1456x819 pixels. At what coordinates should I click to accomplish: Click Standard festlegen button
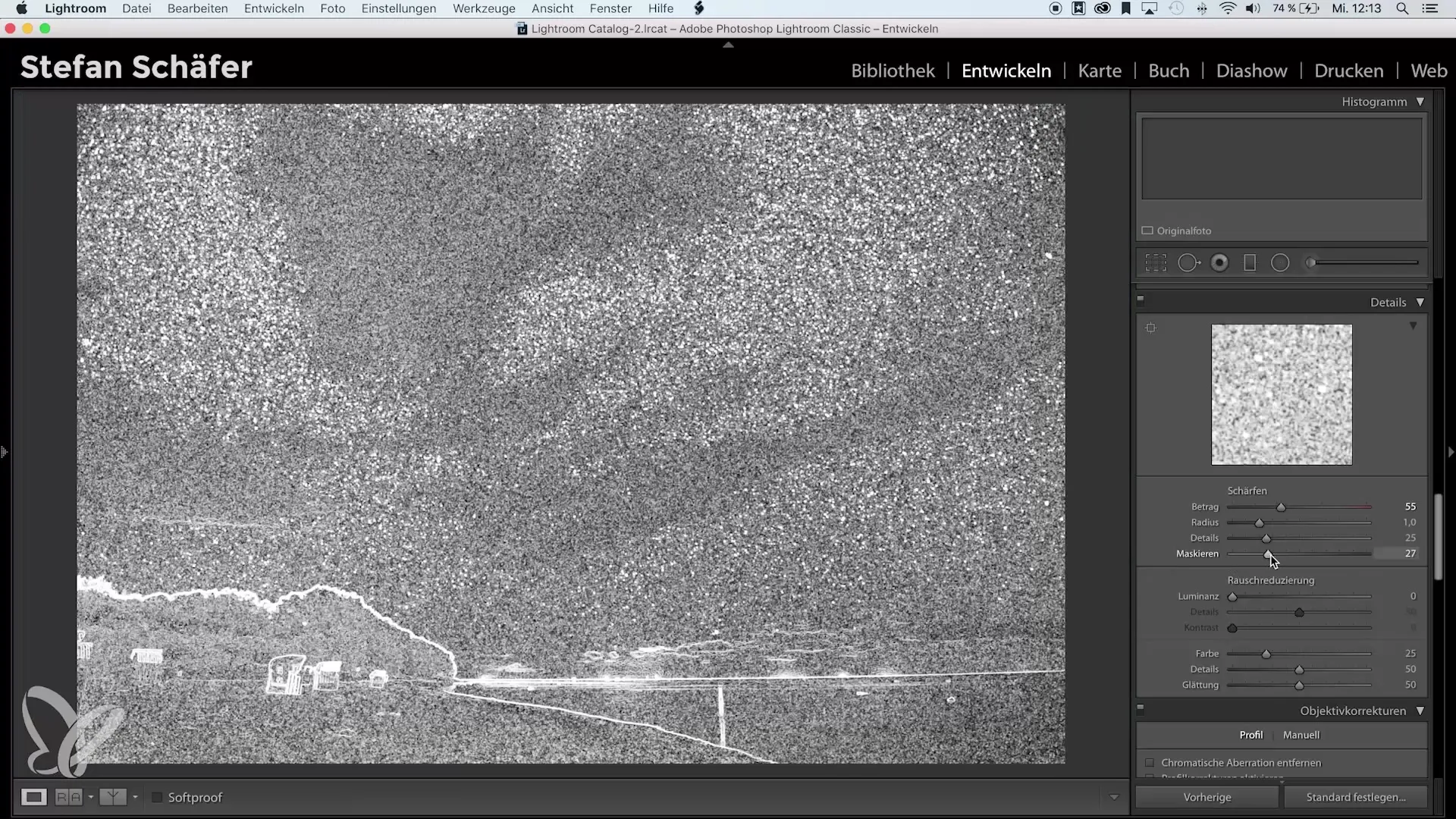point(1356,797)
